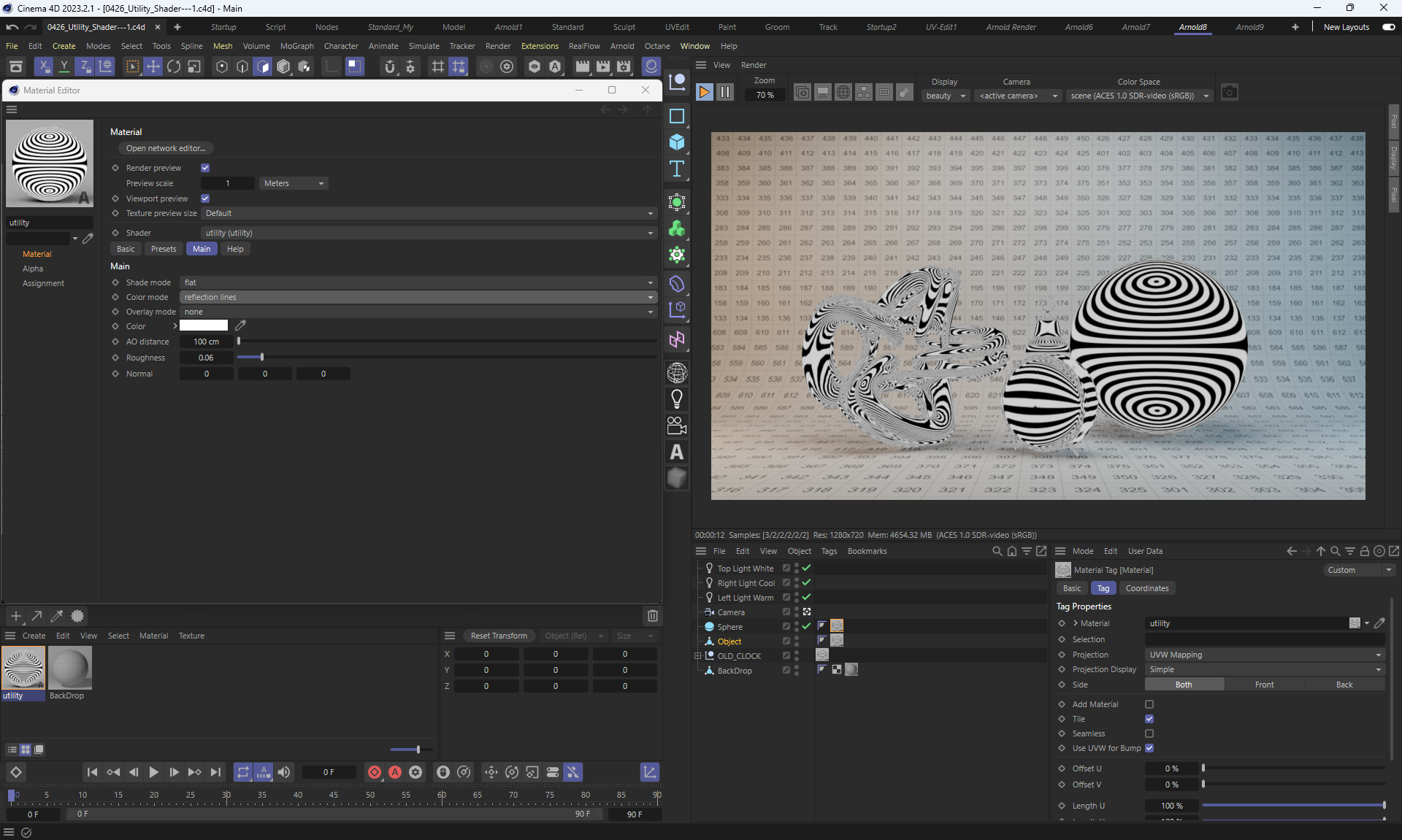Start the Arnold IPR render play button
The height and width of the screenshot is (840, 1402).
(x=704, y=93)
